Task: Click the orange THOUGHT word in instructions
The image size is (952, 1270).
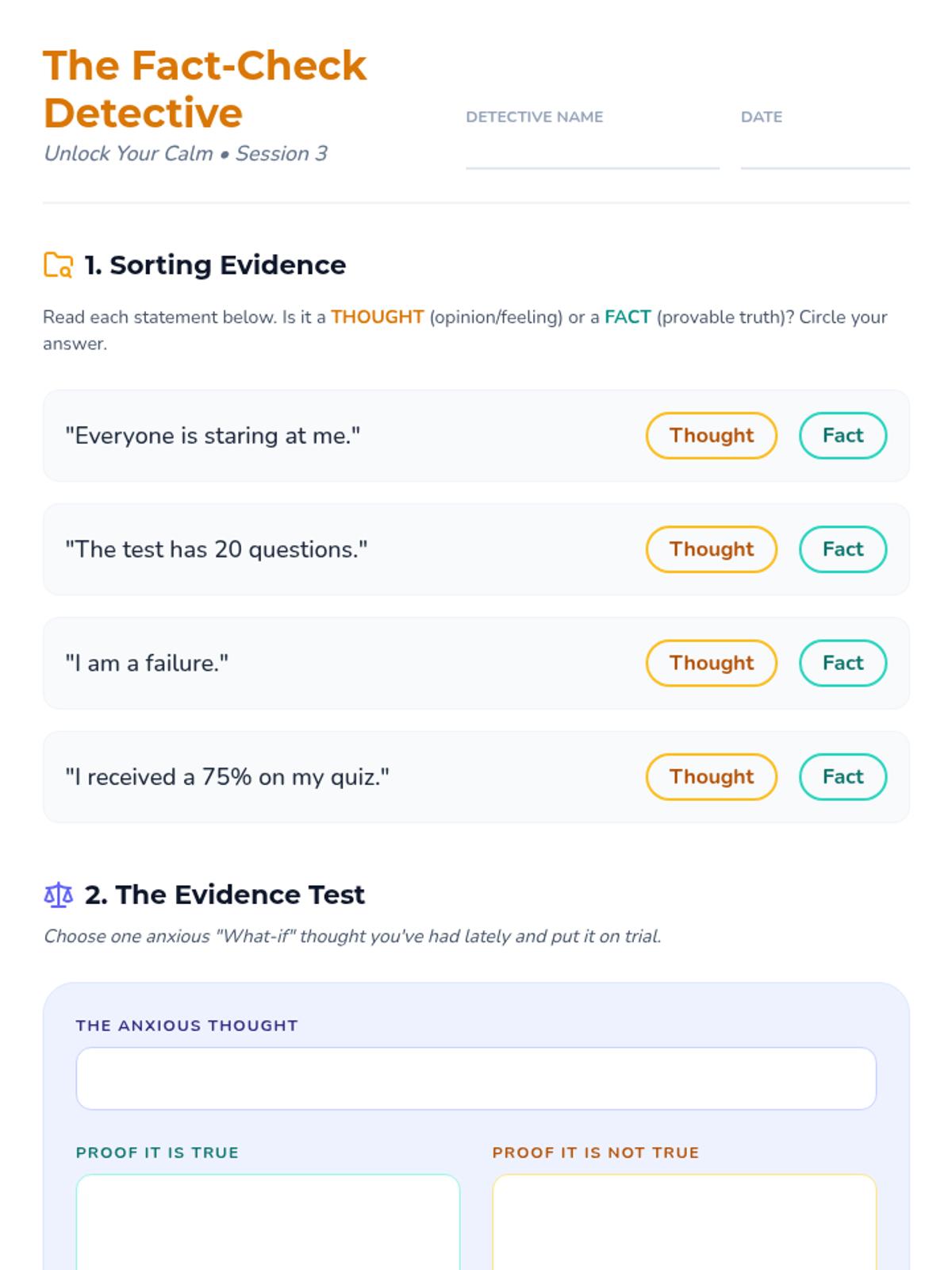Action: click(x=377, y=317)
